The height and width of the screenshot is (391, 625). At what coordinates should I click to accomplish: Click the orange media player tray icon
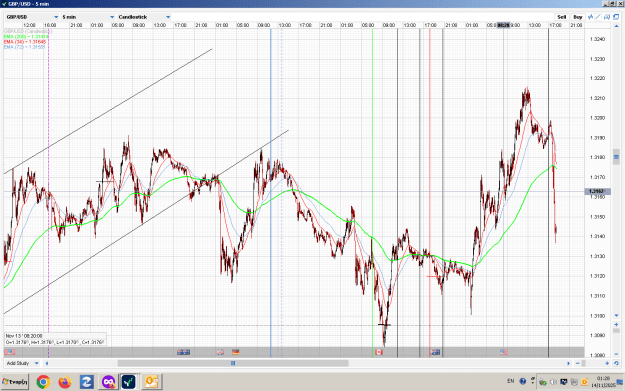click(584, 382)
